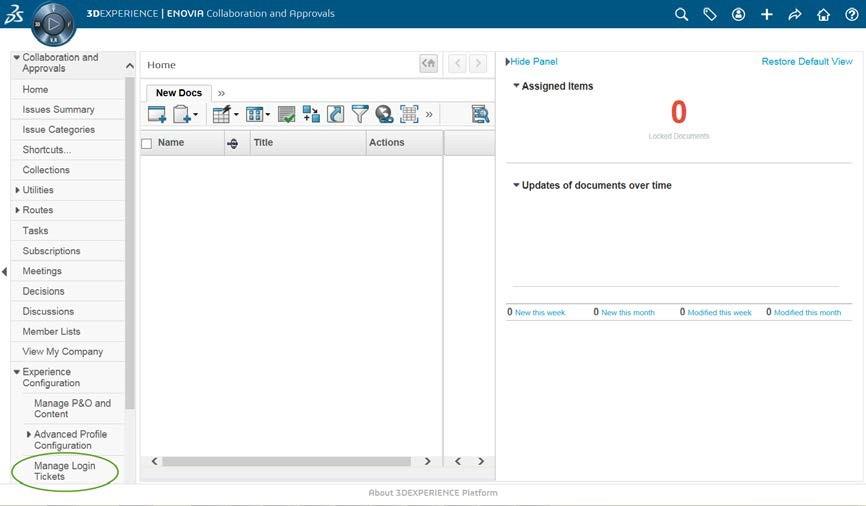The height and width of the screenshot is (506, 866).
Task: Click the create new window icon in toolbar
Action: point(157,114)
